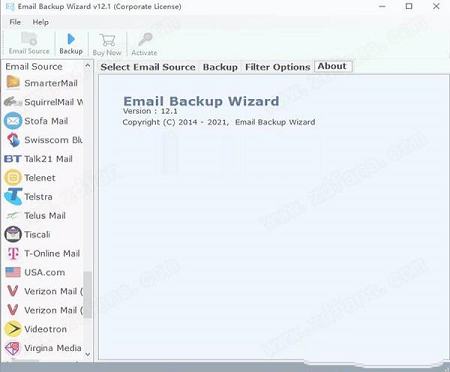This screenshot has width=450, height=372.
Task: Click the source list scroll-down arrow
Action: 88,354
